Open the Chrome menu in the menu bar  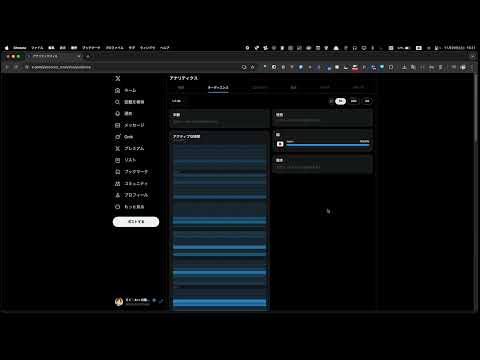click(20, 48)
